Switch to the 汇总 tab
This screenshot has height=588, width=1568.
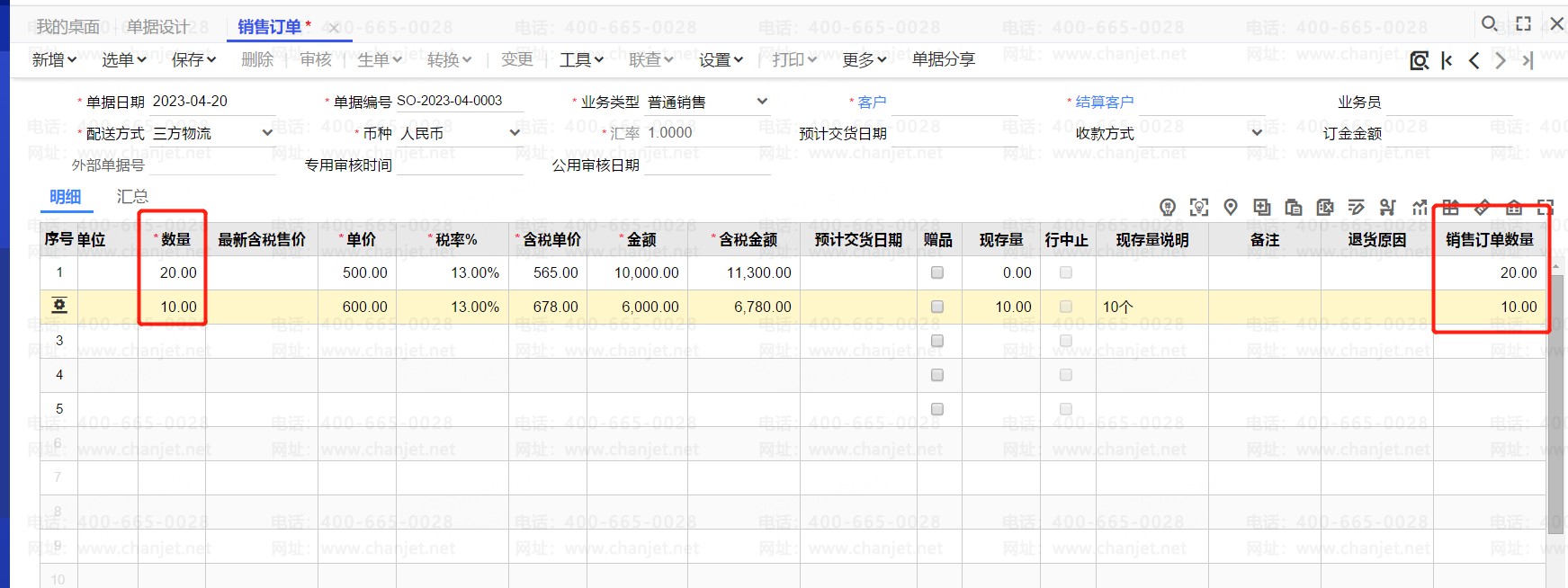tap(132, 196)
